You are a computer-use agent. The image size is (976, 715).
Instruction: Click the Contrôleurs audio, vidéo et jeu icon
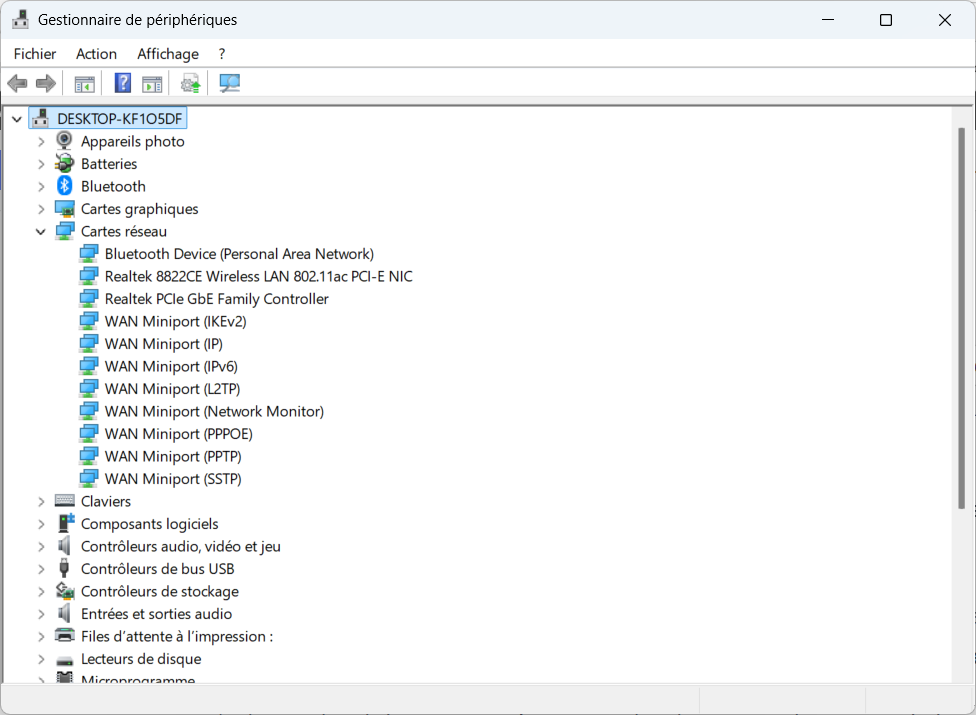64,546
